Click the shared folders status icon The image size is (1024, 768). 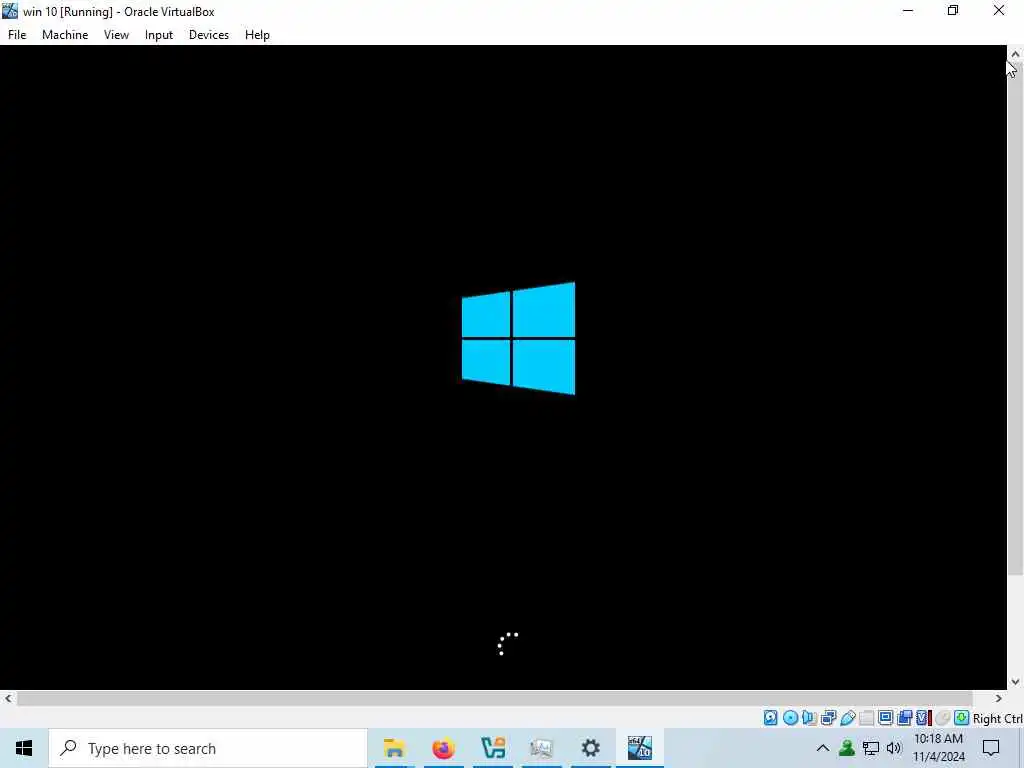pyautogui.click(x=867, y=718)
